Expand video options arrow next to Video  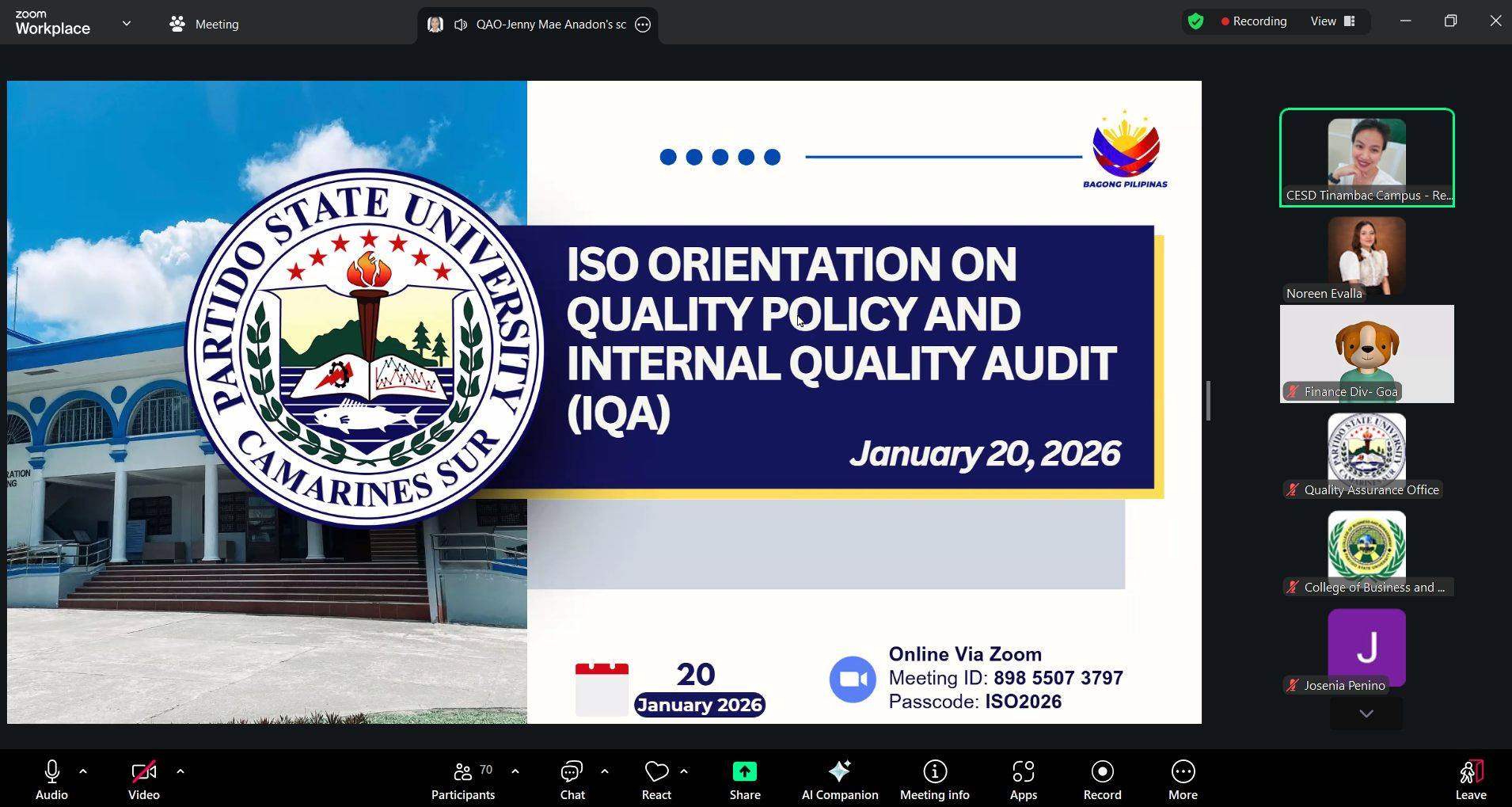tap(180, 771)
